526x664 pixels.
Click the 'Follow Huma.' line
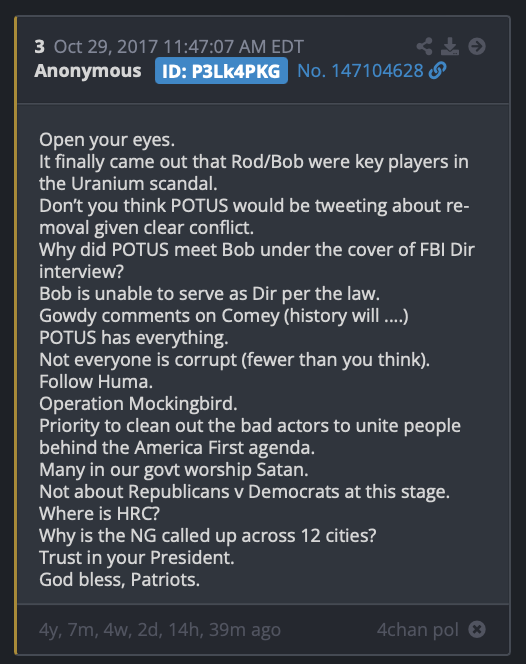point(96,382)
